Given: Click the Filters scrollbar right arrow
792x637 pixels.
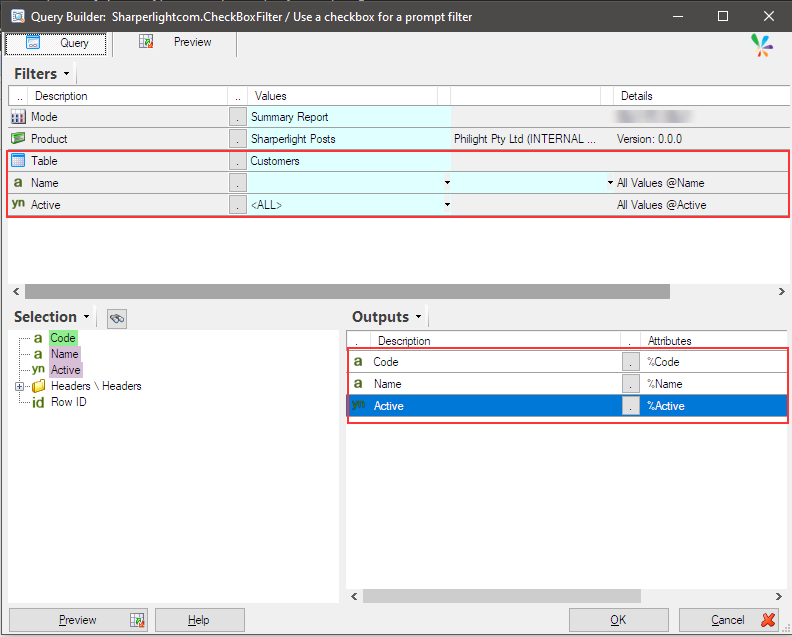Looking at the screenshot, I should (781, 291).
